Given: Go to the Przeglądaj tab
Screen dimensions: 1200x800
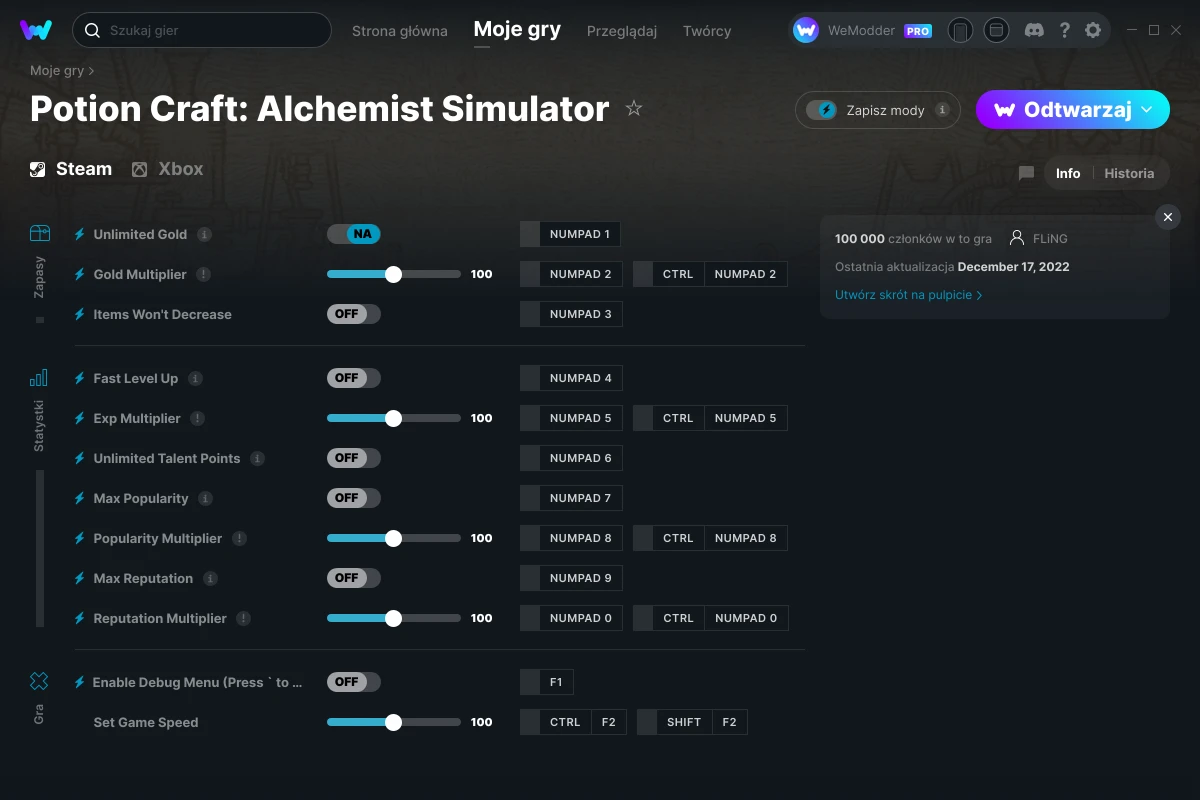Looking at the screenshot, I should point(622,30).
